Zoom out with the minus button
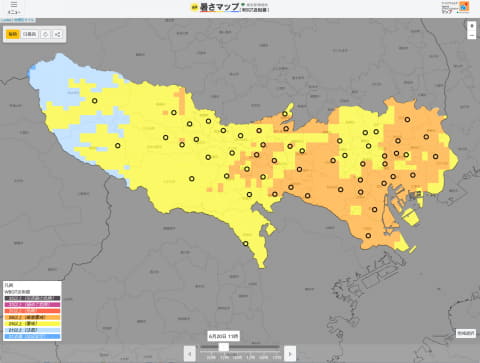480x363 pixels. pyautogui.click(x=472, y=35)
